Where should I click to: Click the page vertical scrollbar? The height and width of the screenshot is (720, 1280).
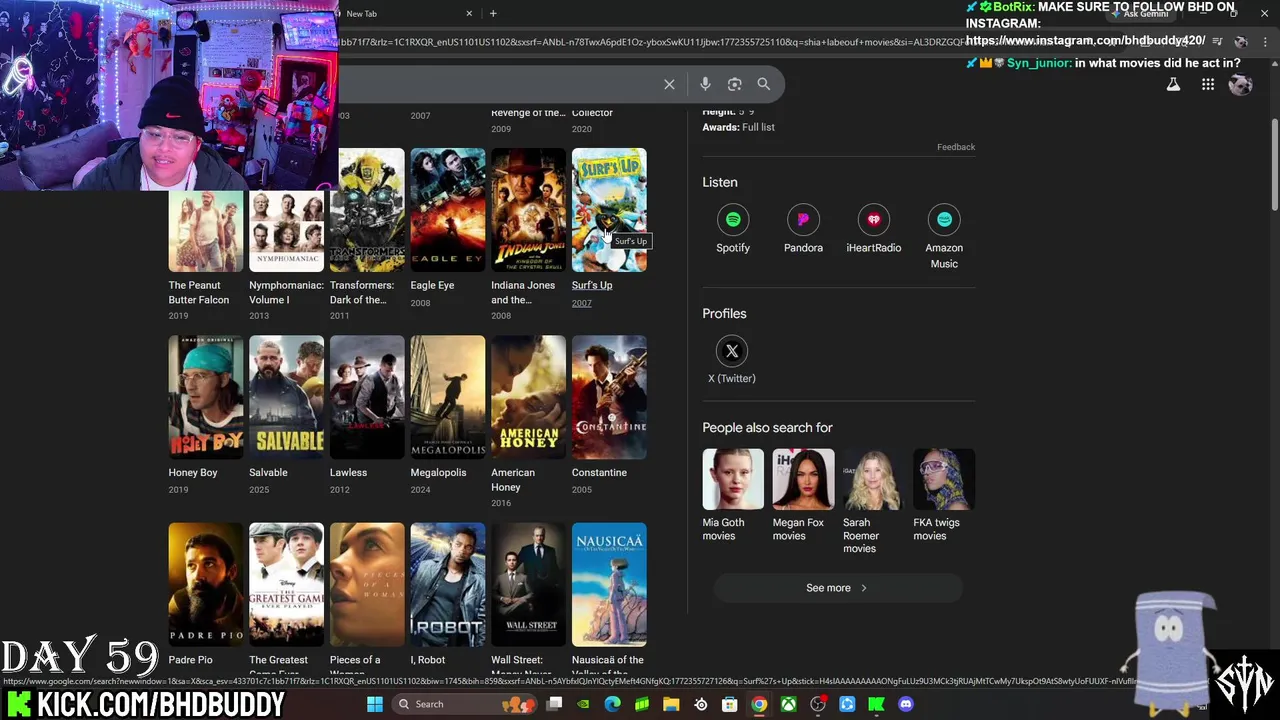coord(1274,165)
